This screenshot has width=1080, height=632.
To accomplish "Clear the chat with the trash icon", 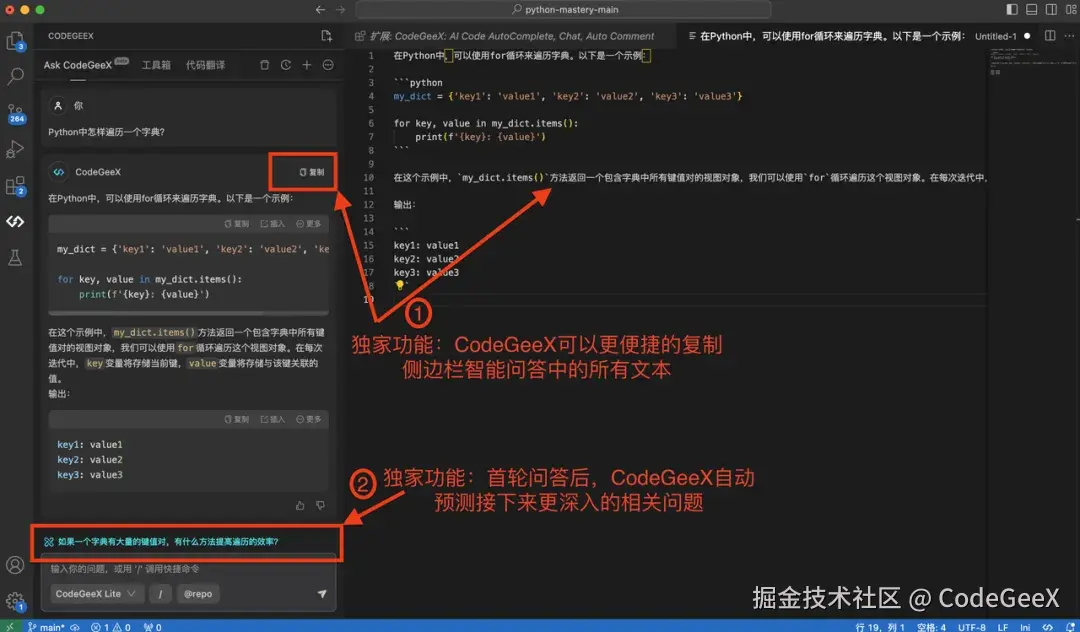I will [x=265, y=64].
